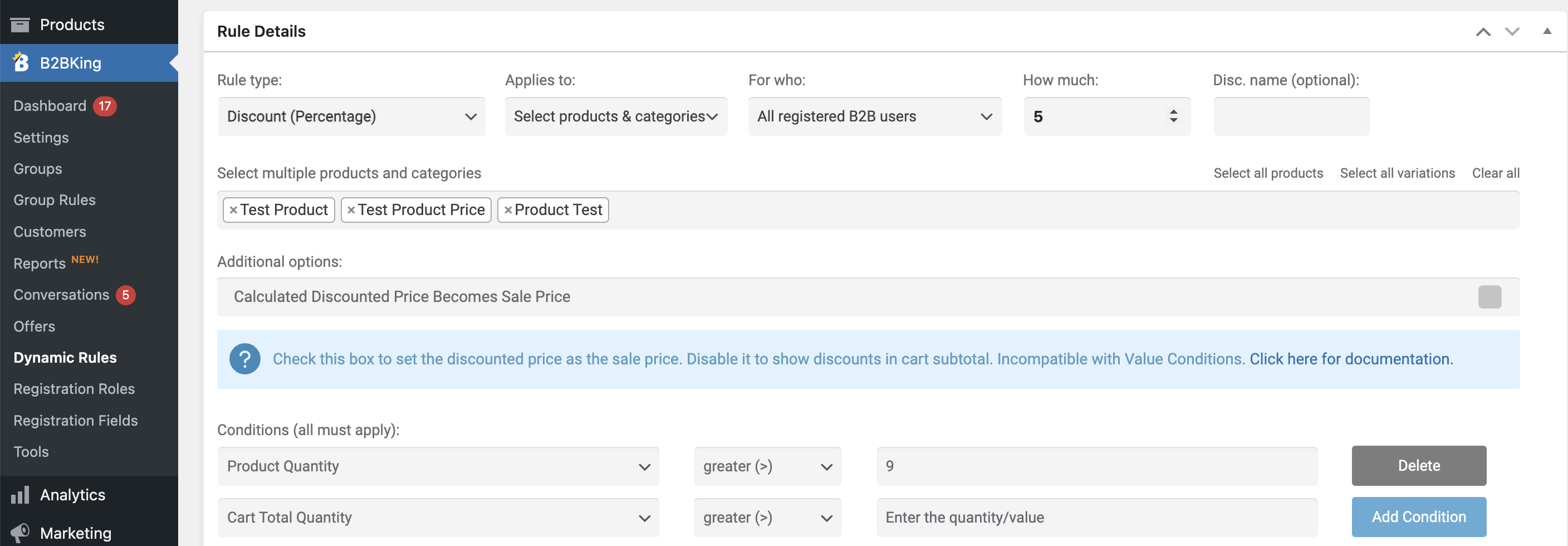Focus the Enter the quantity/value field
Image resolution: width=1568 pixels, height=546 pixels.
pos(1096,518)
